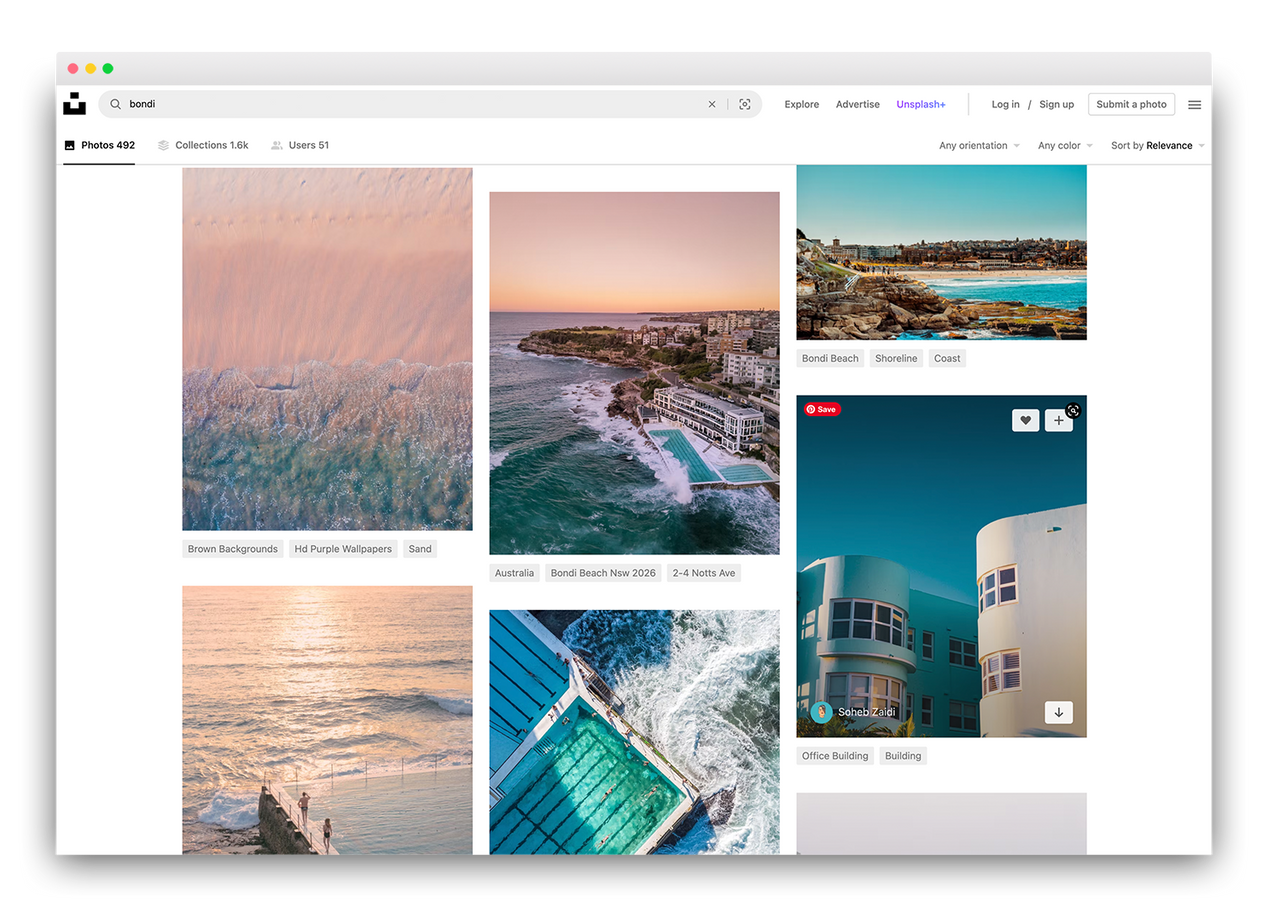Select the Bondi Beach tag
The height and width of the screenshot is (917, 1280).
click(x=830, y=358)
